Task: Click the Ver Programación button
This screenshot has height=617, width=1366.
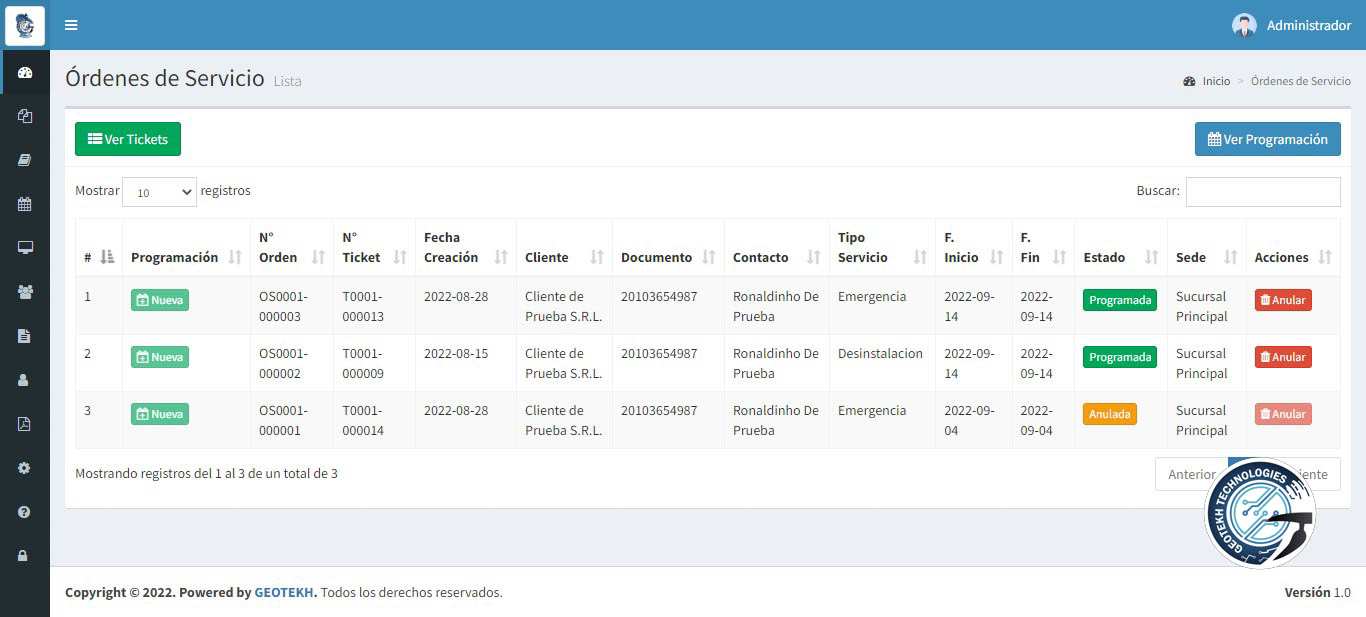Action: click(x=1267, y=139)
